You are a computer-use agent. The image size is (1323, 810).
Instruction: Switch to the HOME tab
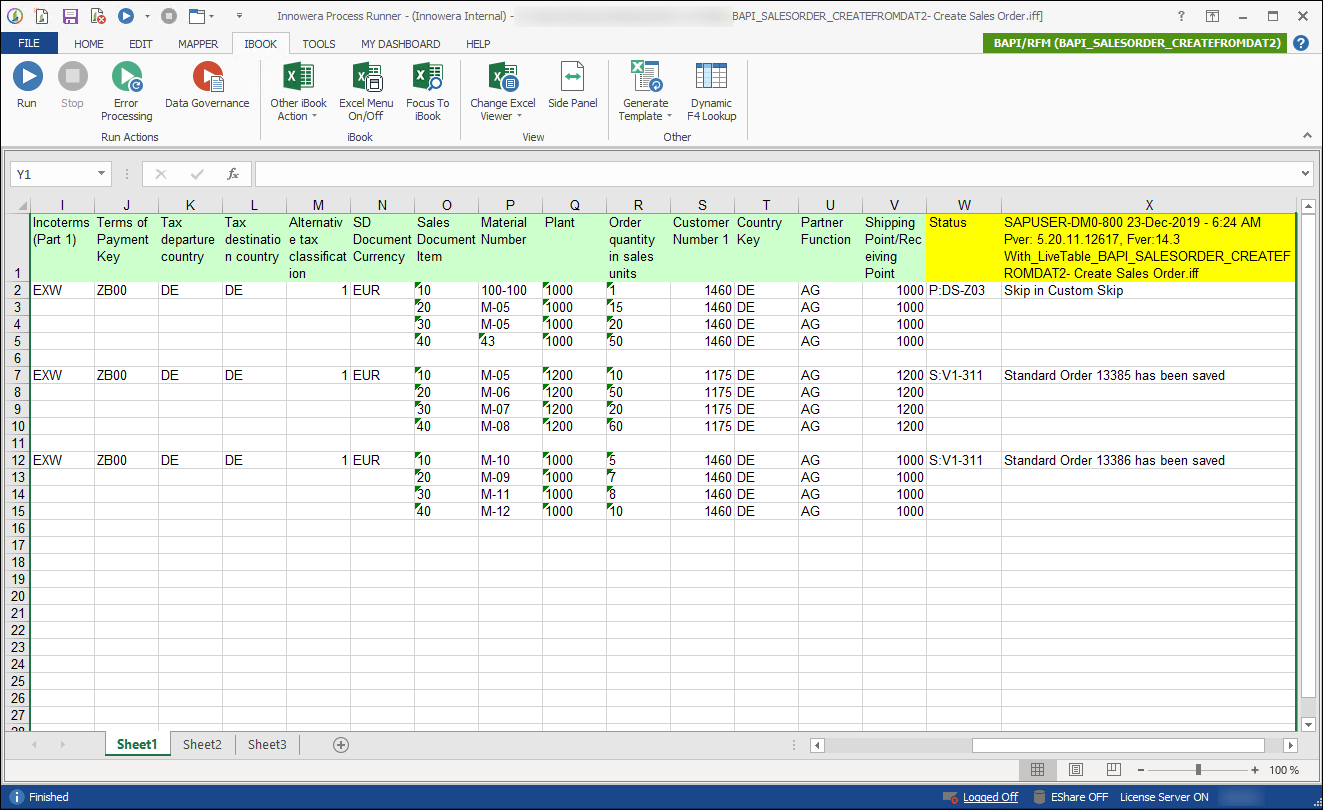(x=89, y=44)
